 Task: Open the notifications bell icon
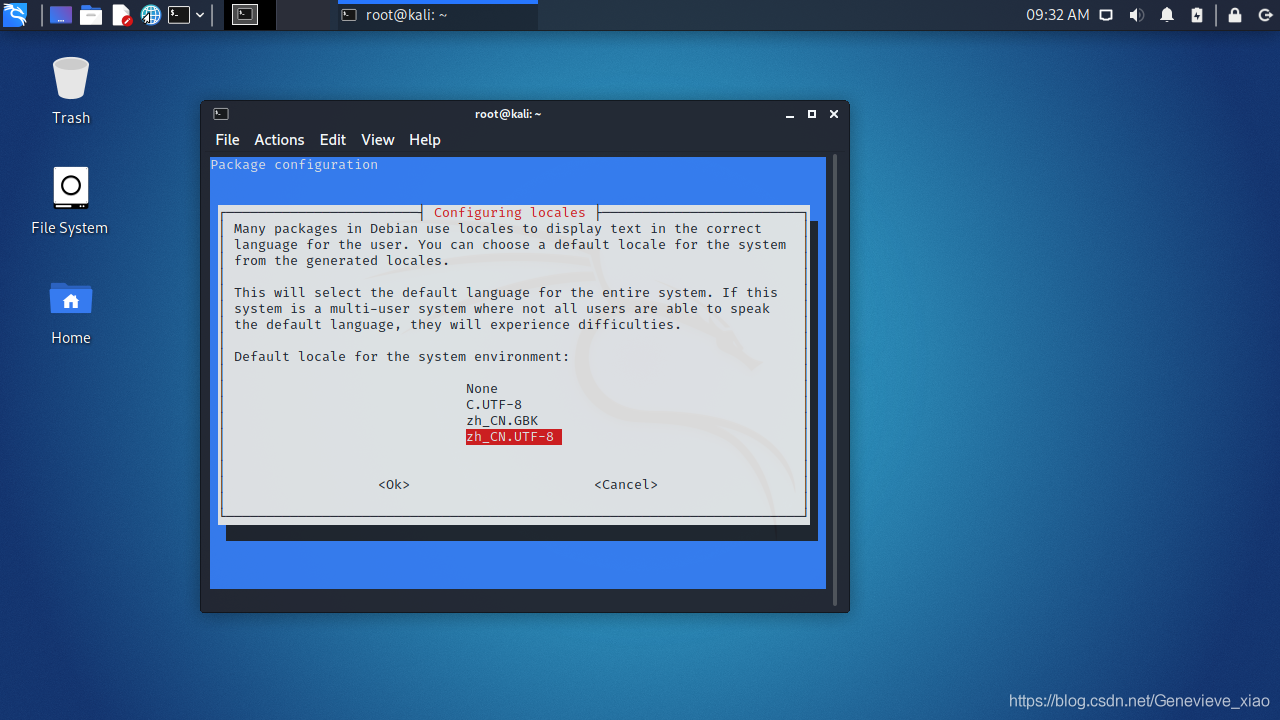[x=1167, y=15]
